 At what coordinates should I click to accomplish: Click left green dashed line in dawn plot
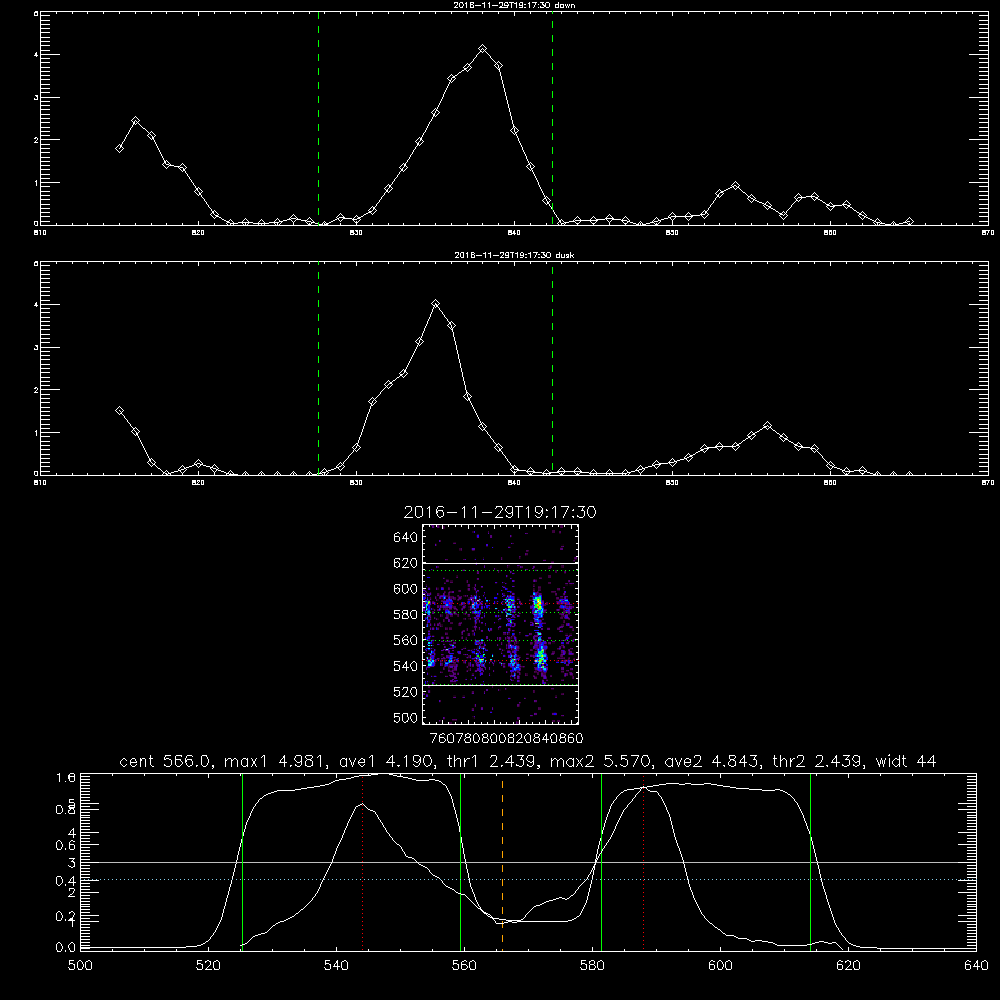(x=319, y=118)
